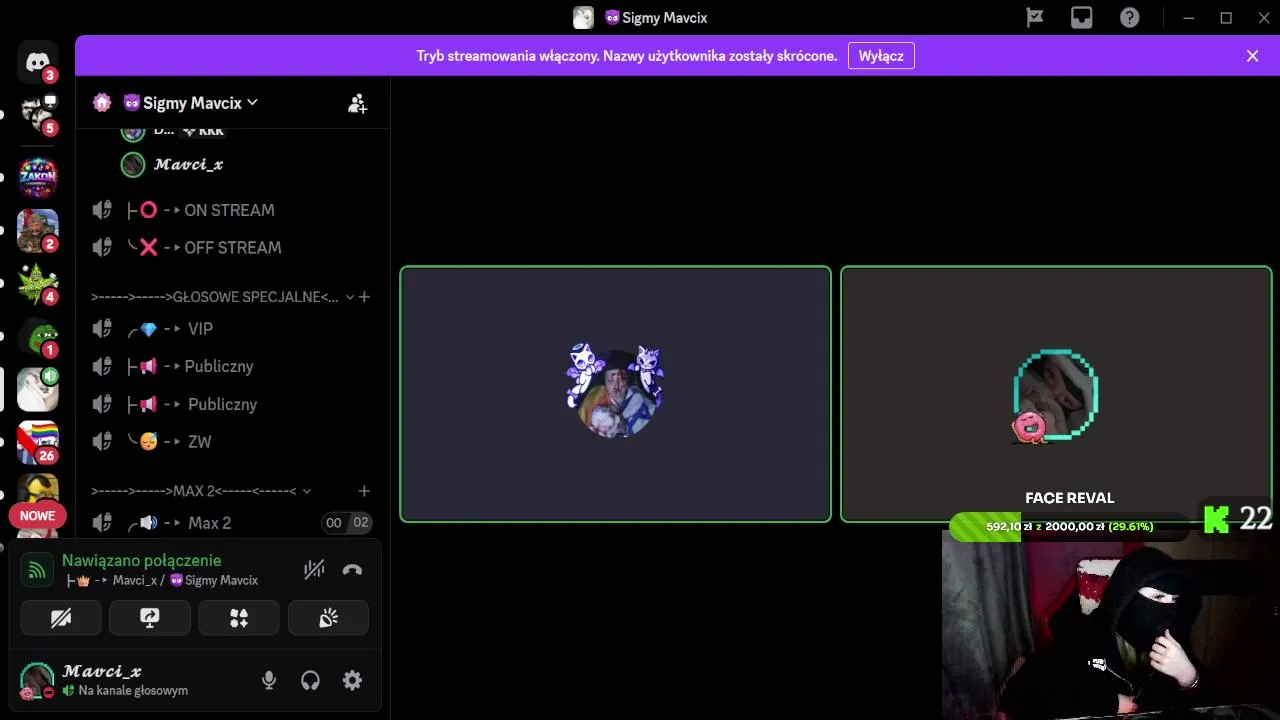The width and height of the screenshot is (1280, 720).
Task: Mute the microphone
Action: 269,681
